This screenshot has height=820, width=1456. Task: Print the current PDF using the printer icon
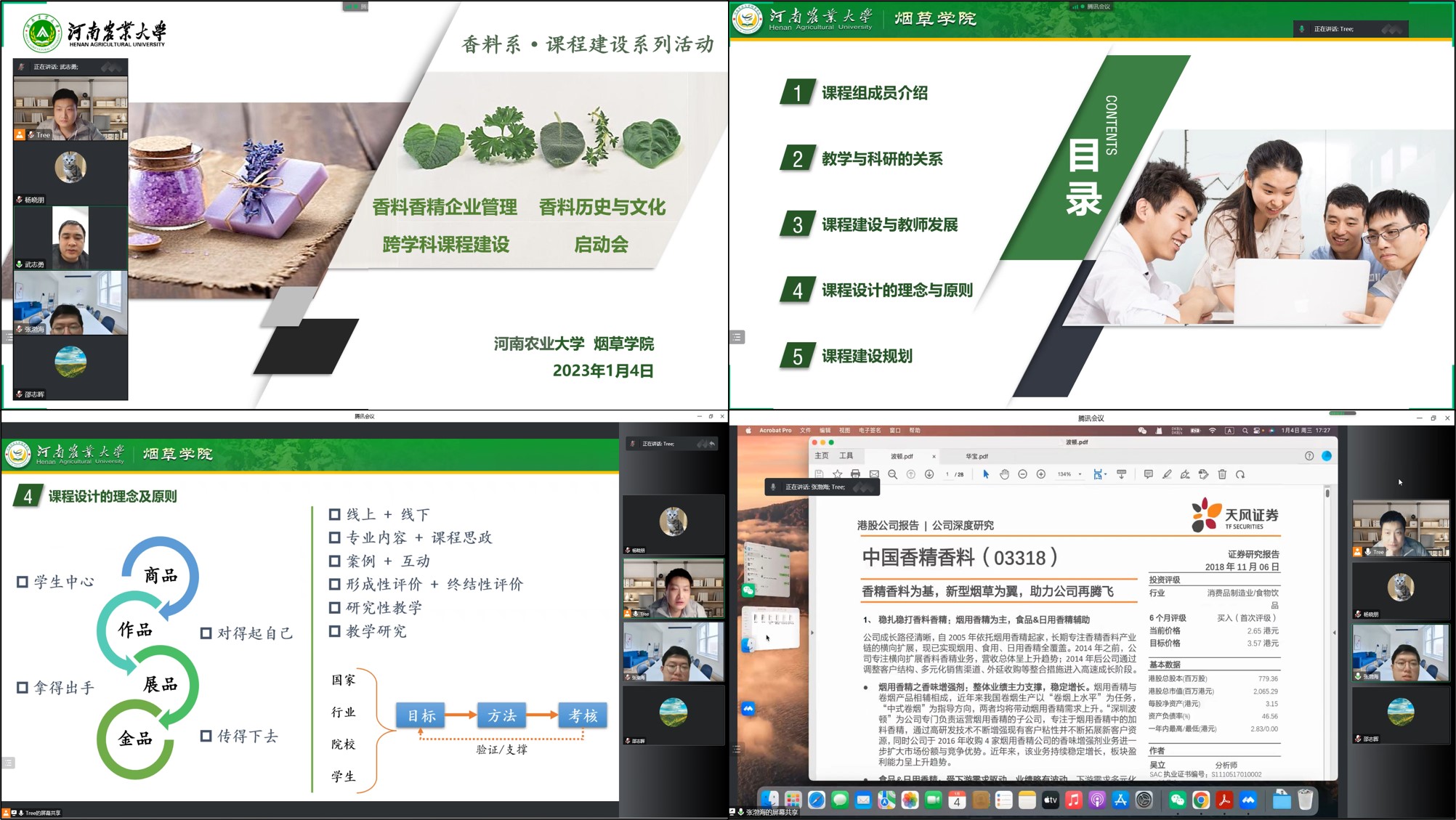tap(856, 474)
